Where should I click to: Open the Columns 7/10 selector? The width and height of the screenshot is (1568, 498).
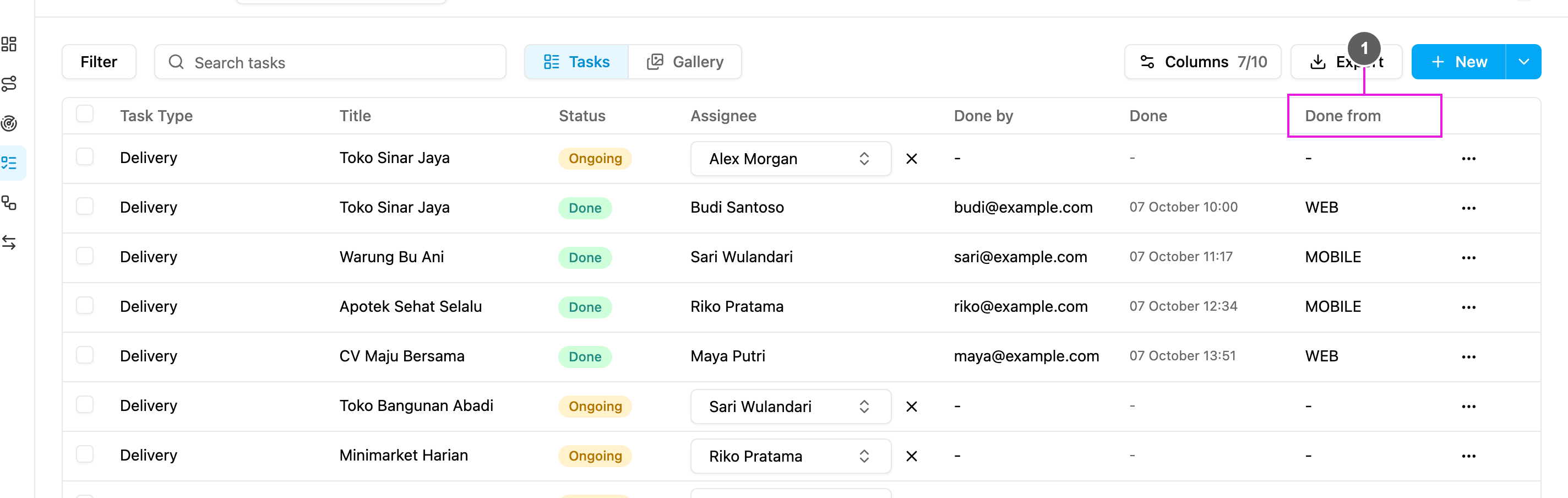[1202, 62]
